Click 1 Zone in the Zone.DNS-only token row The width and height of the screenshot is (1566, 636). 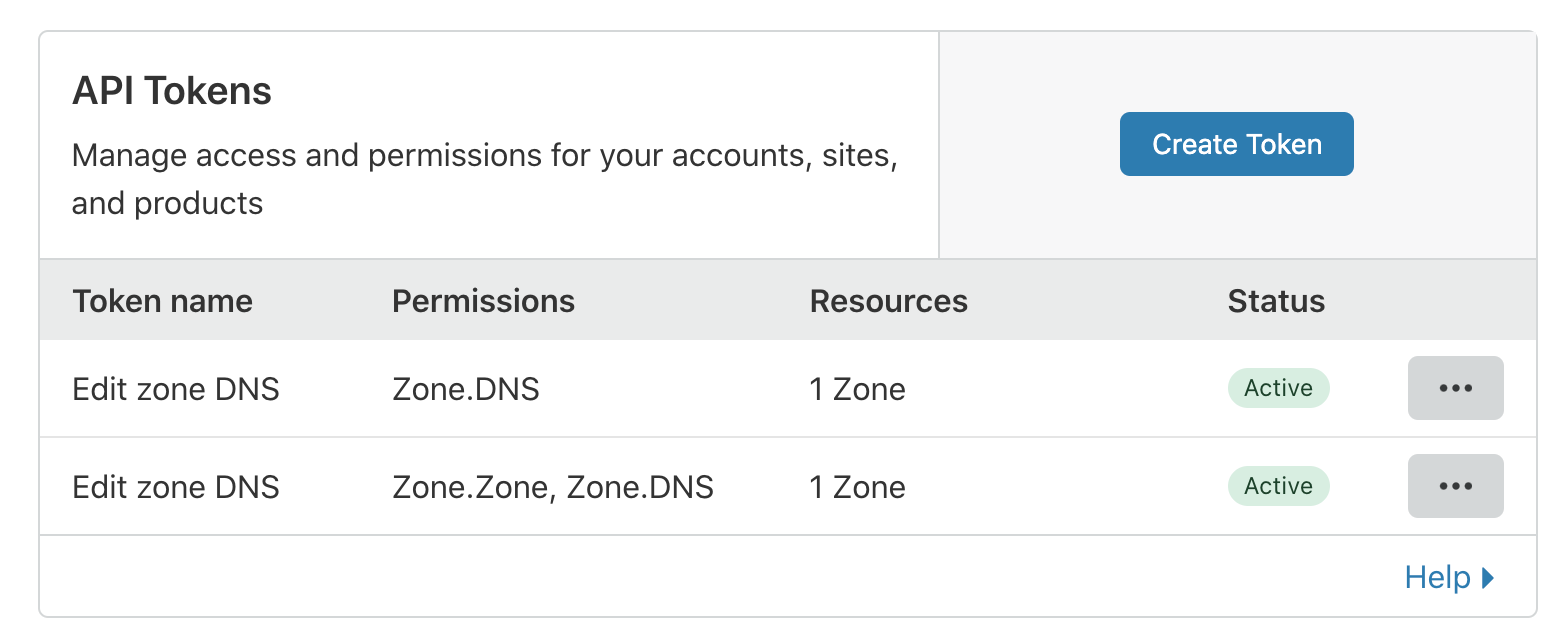[x=857, y=388]
